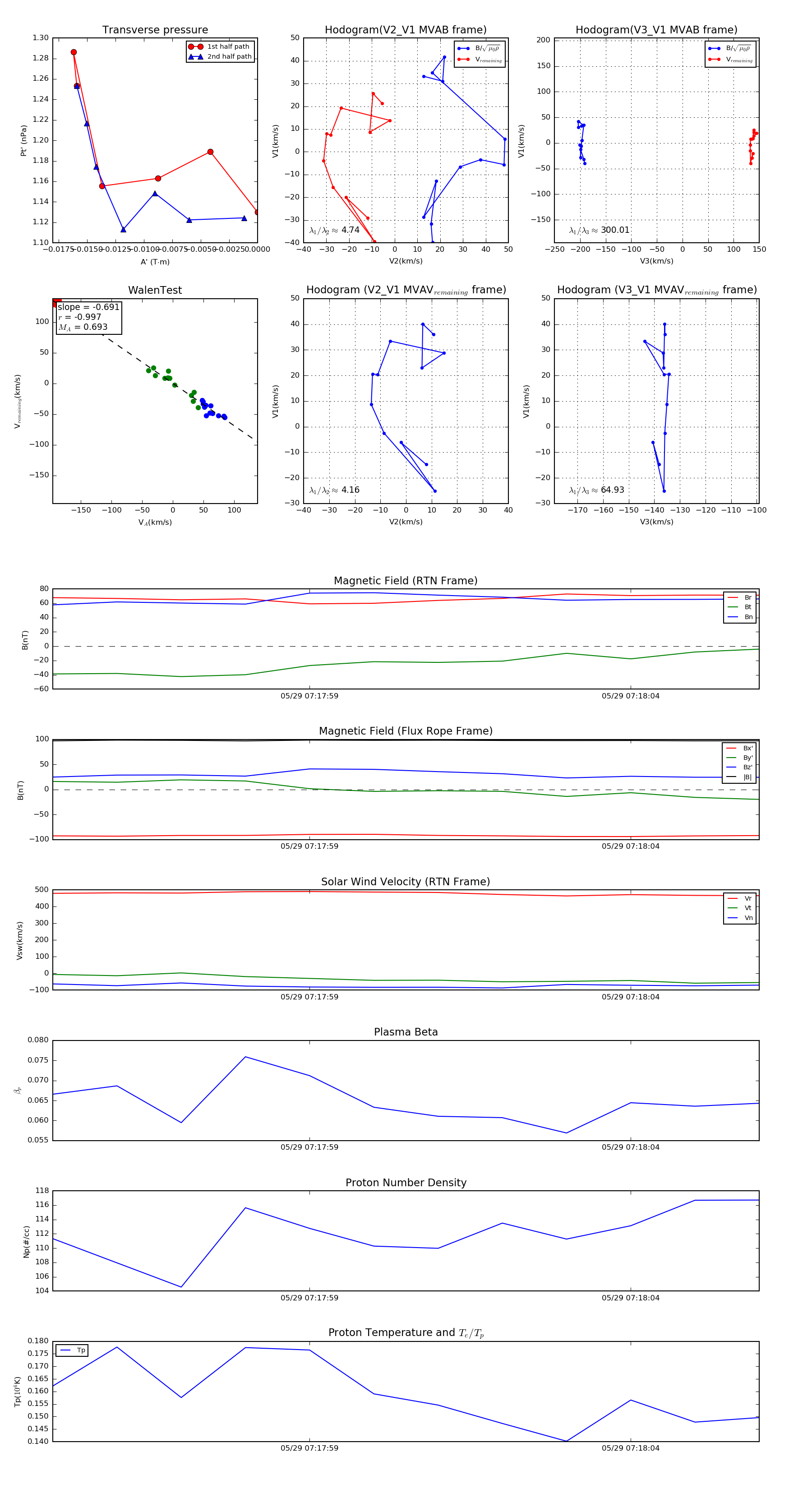The height and width of the screenshot is (1489, 812).
Task: Click the 'V_A(km/s)' axis label in WalenTest
Action: click(155, 523)
